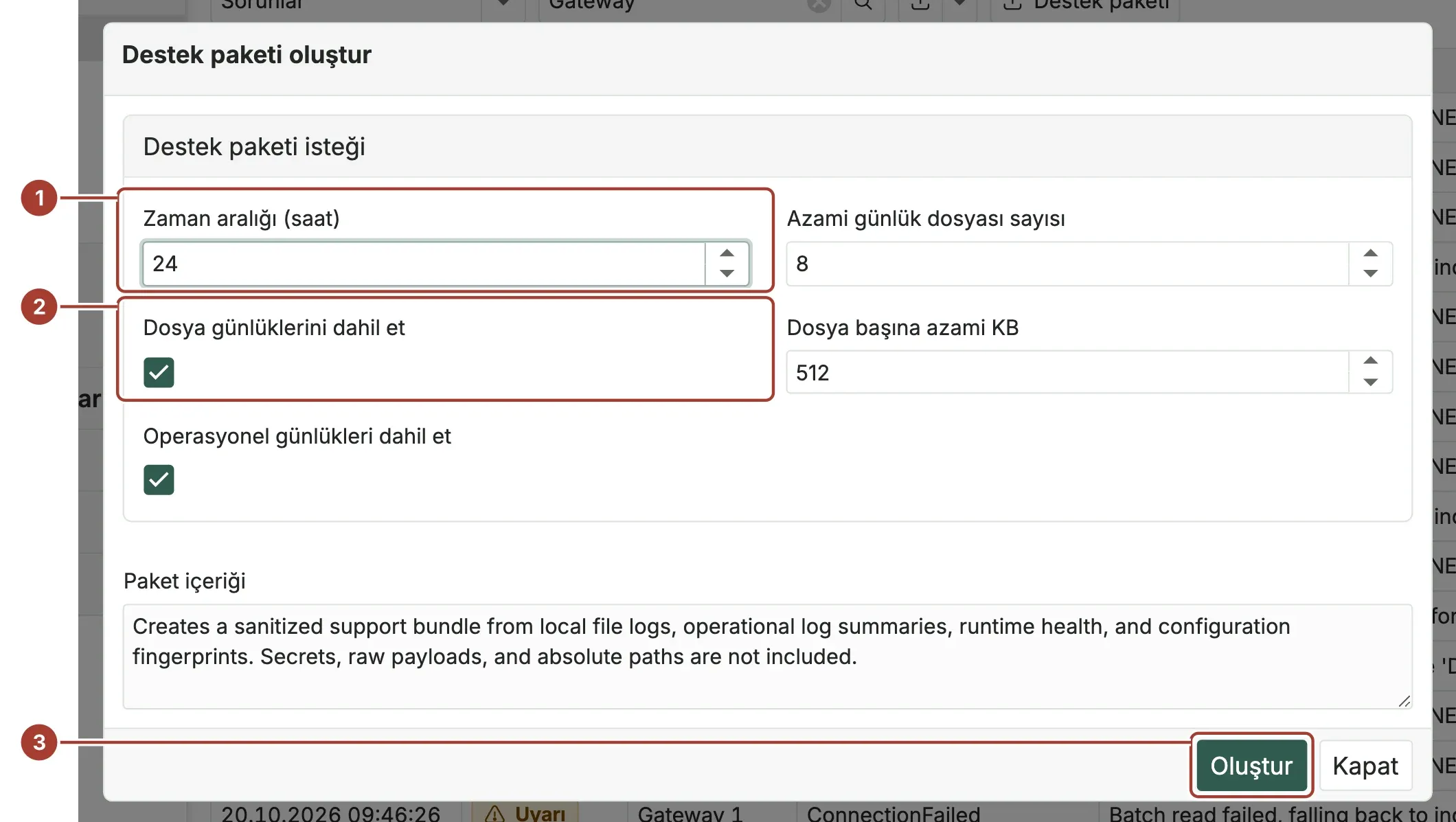Screen dimensions: 1456x822
Task: Click the search magnifier icon next to Gateway
Action: pyautogui.click(x=863, y=5)
